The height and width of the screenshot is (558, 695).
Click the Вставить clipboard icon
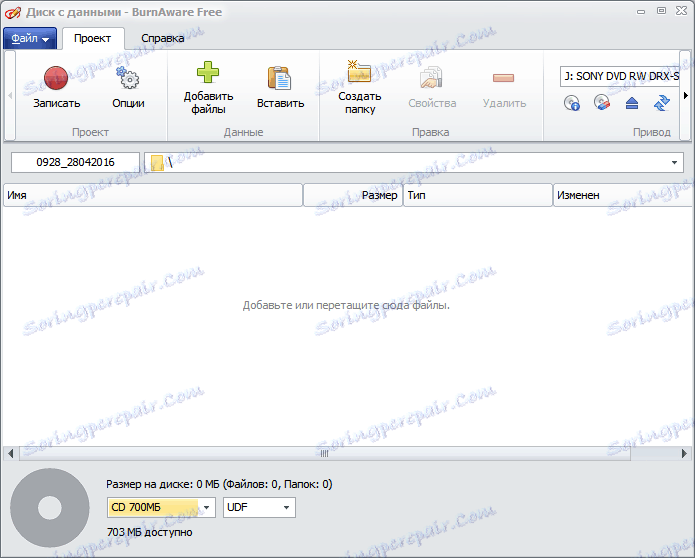[x=280, y=78]
